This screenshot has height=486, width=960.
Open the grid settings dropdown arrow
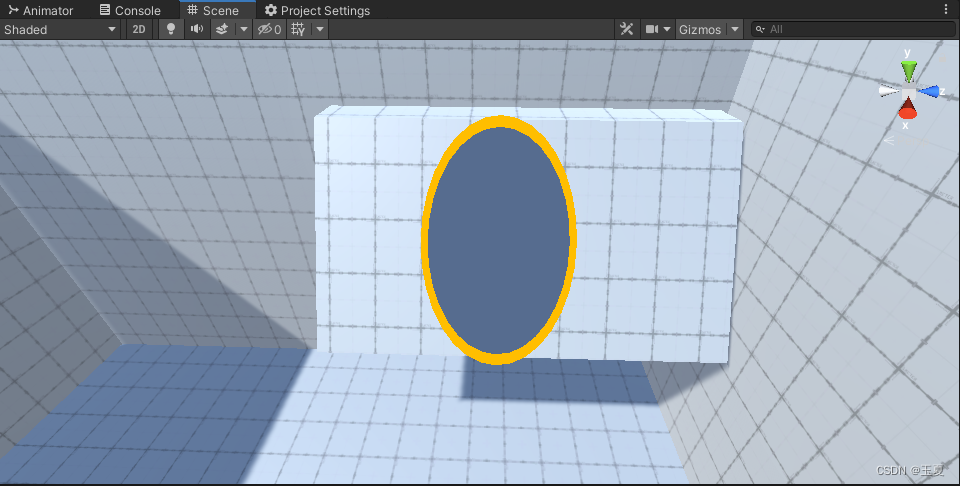coord(320,29)
